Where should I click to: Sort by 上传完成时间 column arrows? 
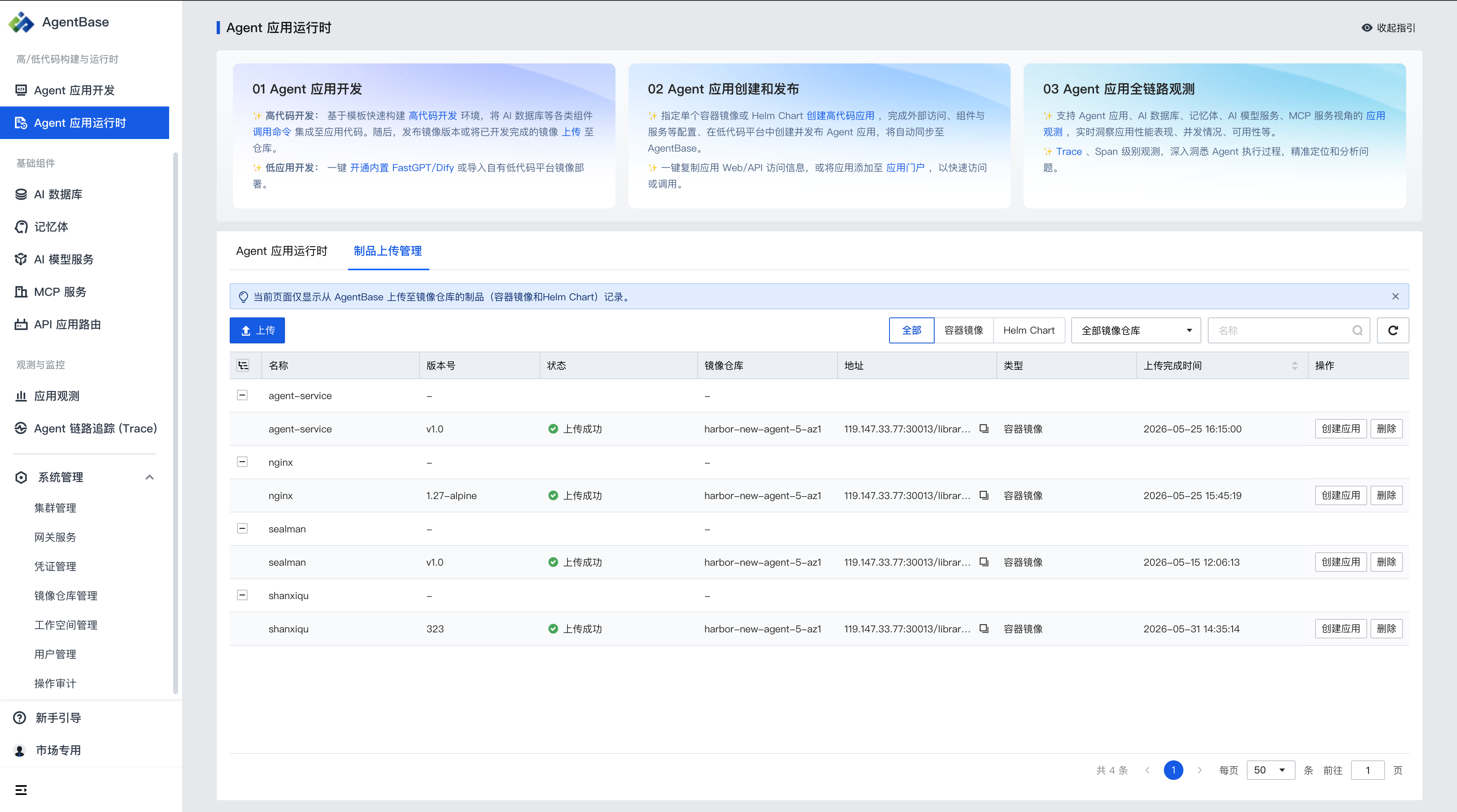point(1295,365)
